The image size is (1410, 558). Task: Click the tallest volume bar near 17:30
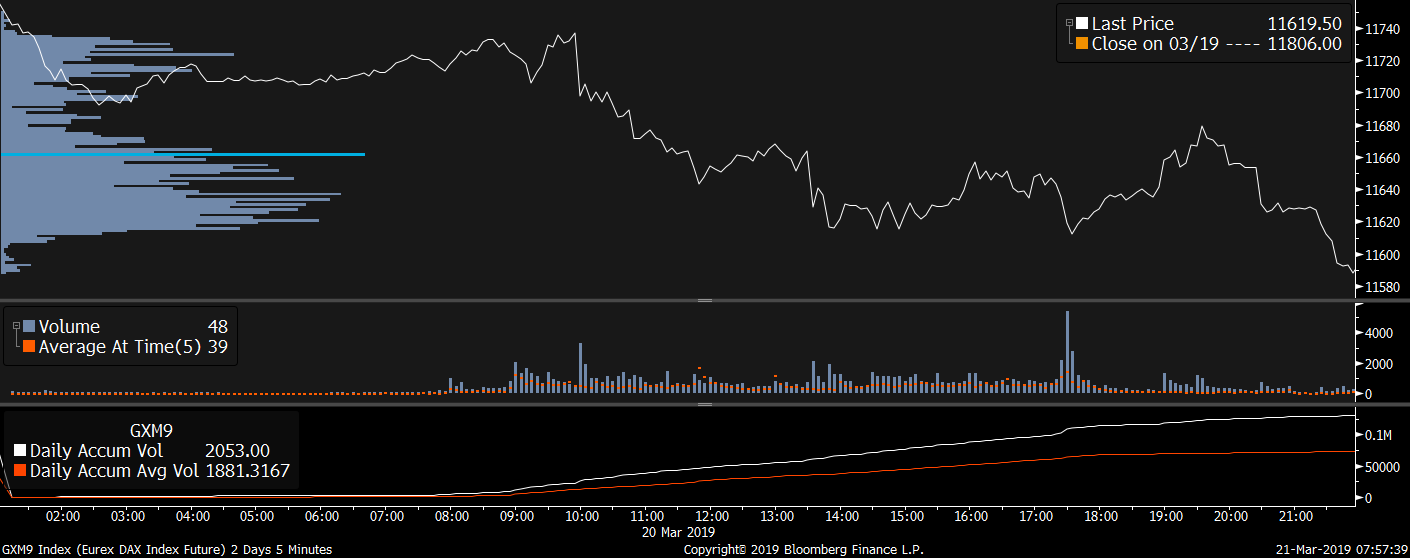point(1067,352)
